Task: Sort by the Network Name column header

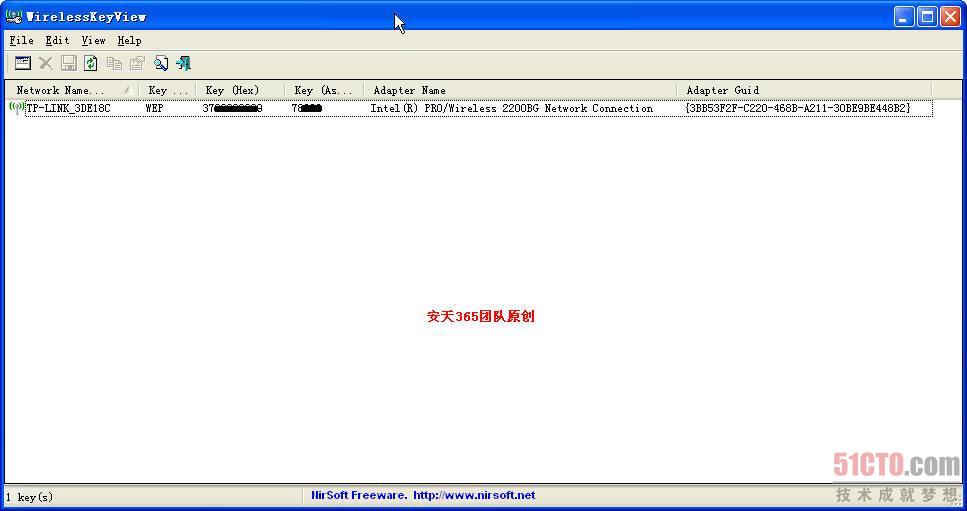Action: click(72, 90)
